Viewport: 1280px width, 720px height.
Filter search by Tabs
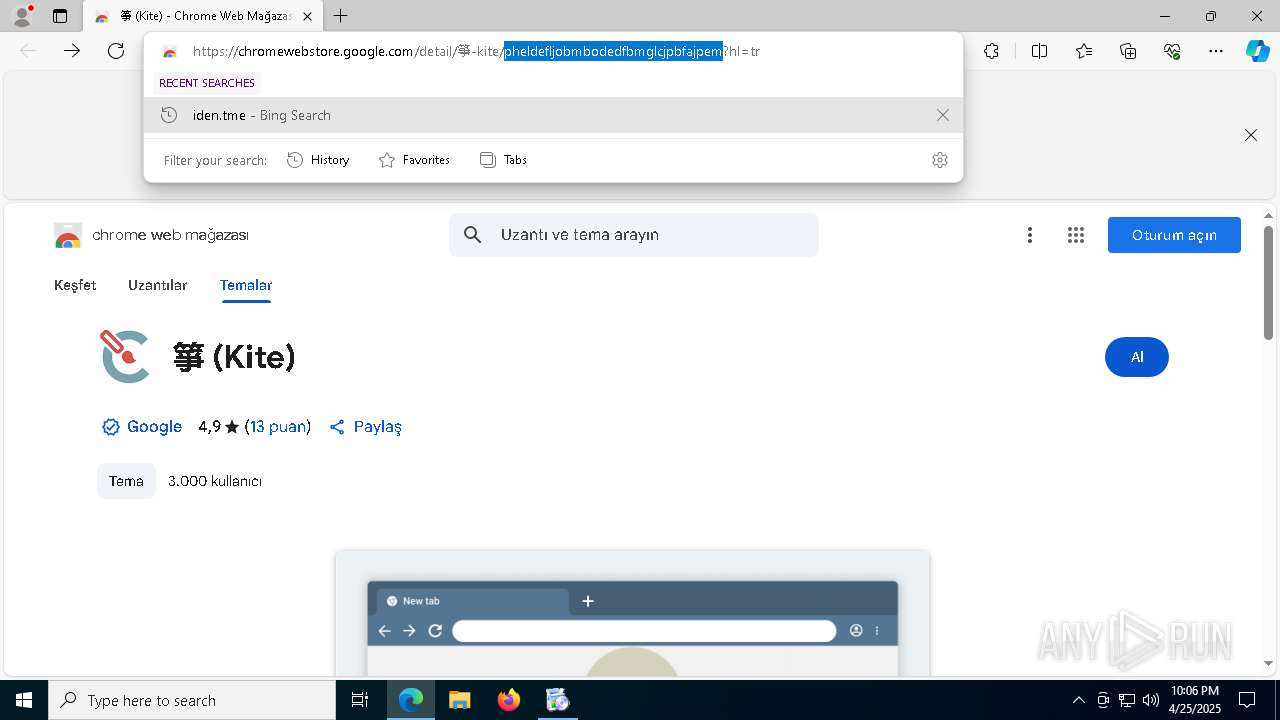(503, 160)
